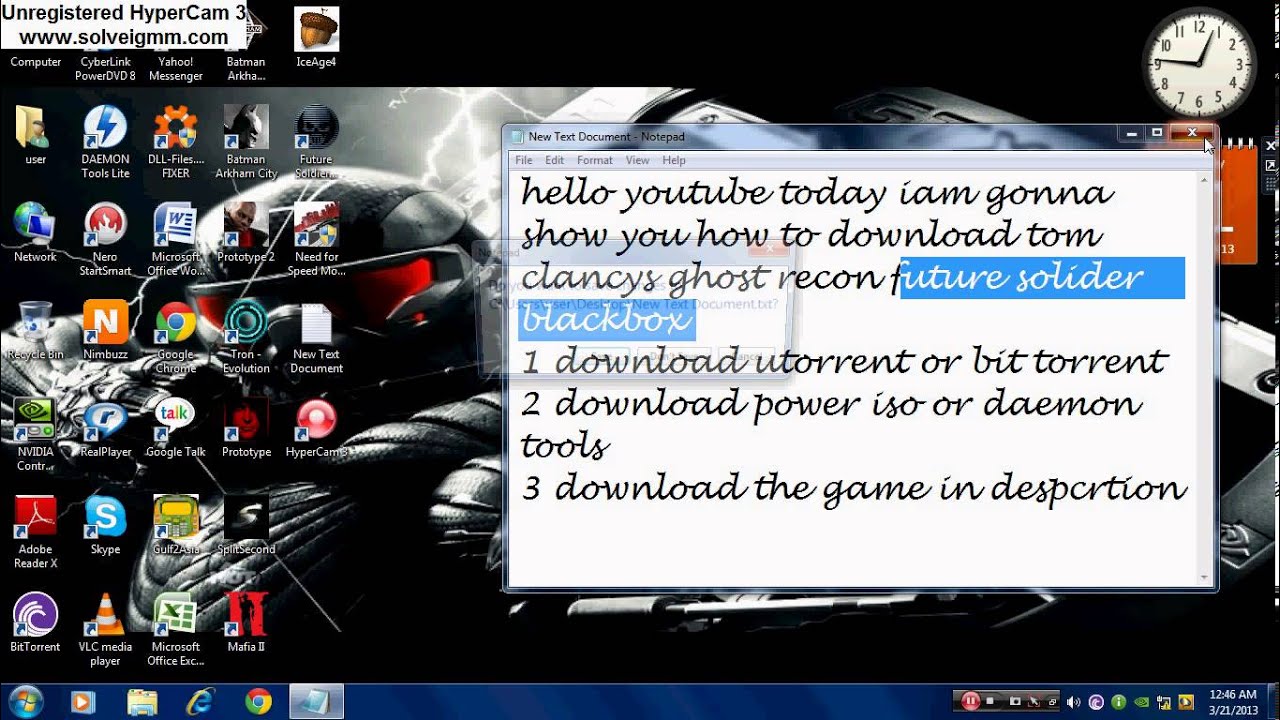The height and width of the screenshot is (720, 1280).
Task: Open Google Chrome desktop shortcut
Action: pyautogui.click(x=176, y=337)
